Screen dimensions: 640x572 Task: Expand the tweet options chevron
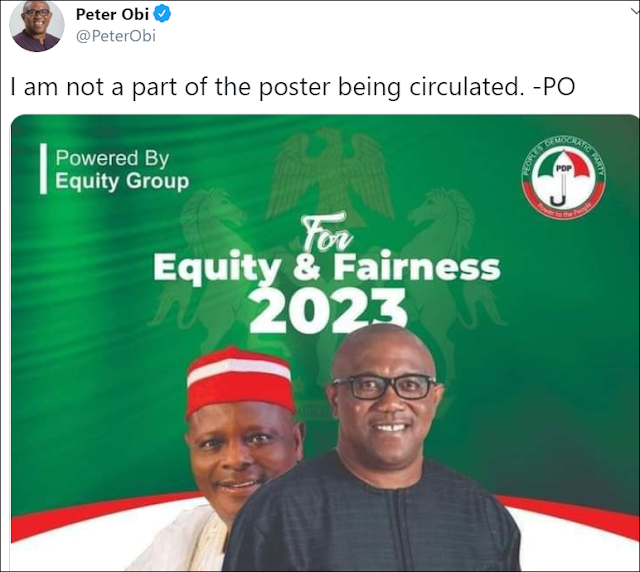pos(635,11)
